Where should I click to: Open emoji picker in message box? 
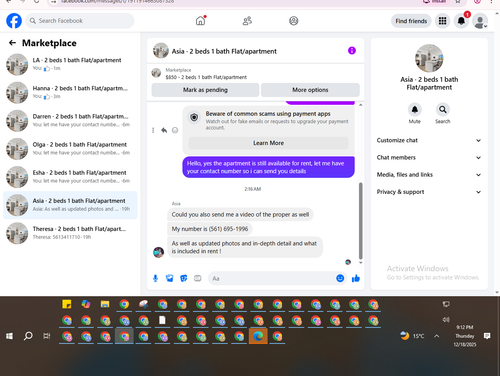(340, 278)
